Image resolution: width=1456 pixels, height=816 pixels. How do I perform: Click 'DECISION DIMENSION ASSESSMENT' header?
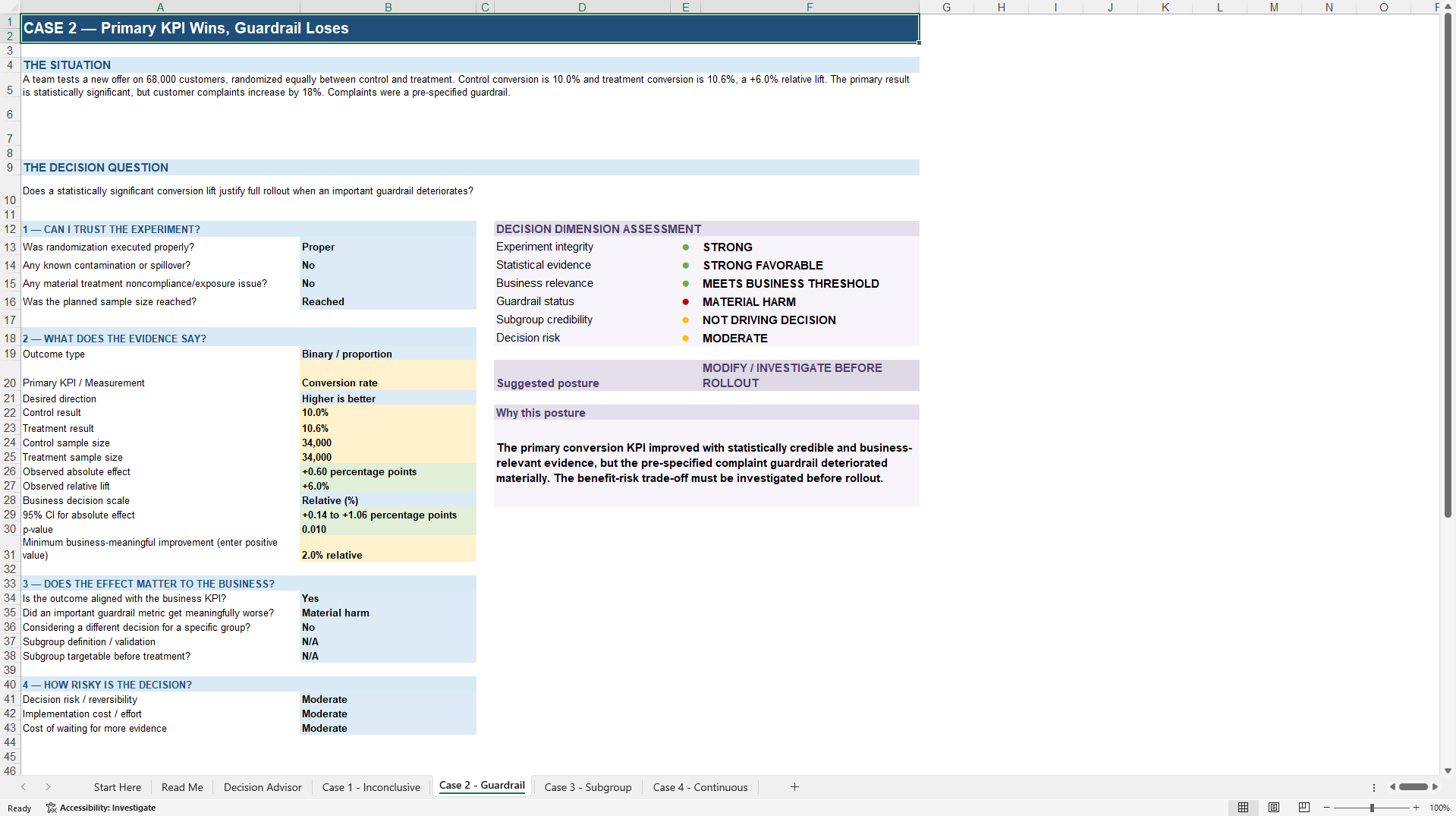point(706,229)
